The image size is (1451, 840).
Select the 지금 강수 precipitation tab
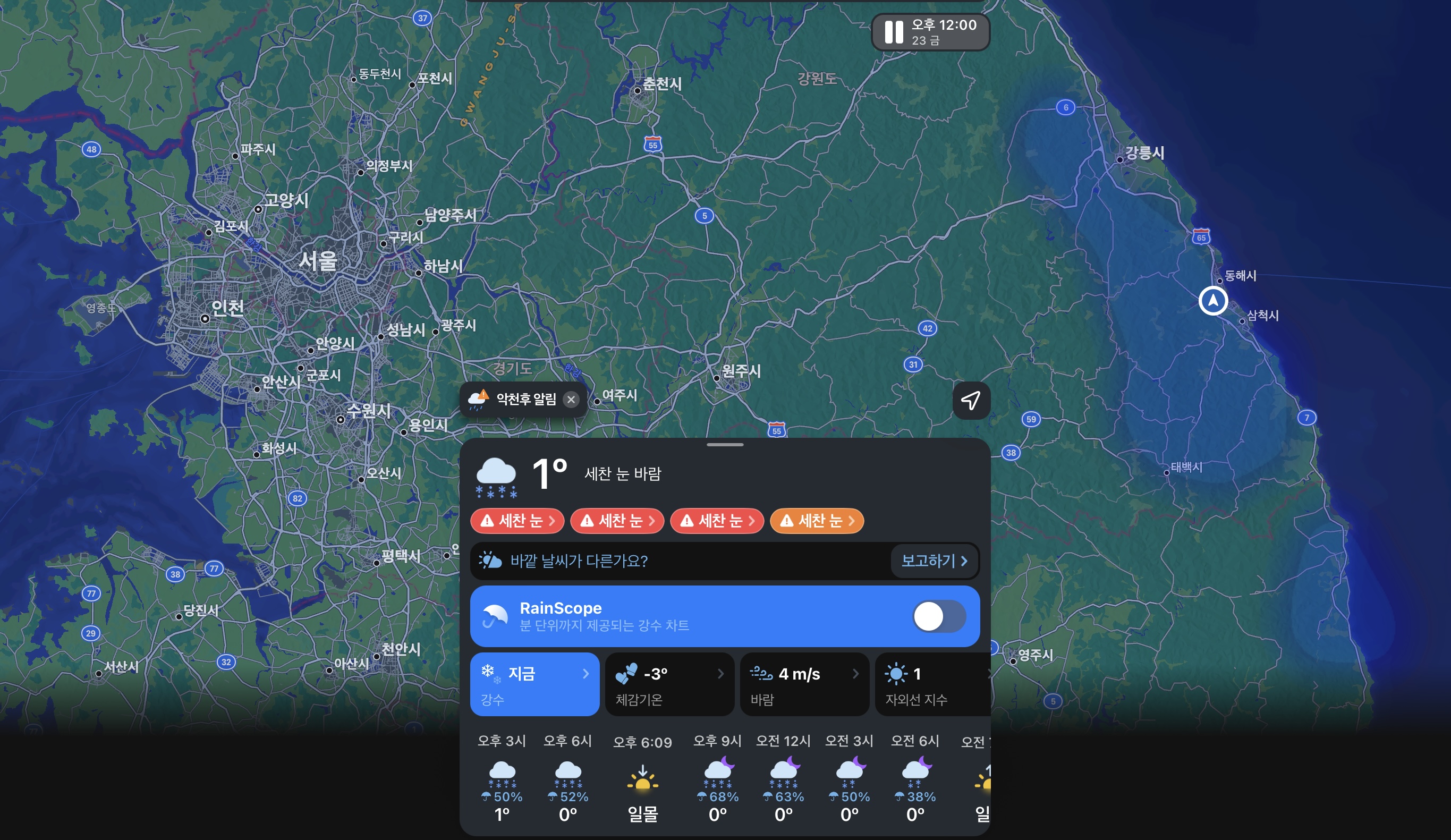pos(534,684)
